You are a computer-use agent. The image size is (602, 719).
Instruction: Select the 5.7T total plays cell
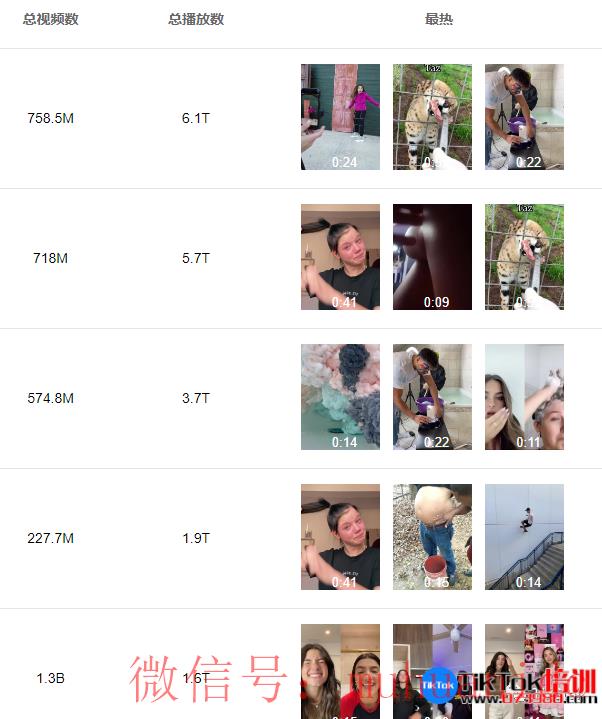pos(196,258)
